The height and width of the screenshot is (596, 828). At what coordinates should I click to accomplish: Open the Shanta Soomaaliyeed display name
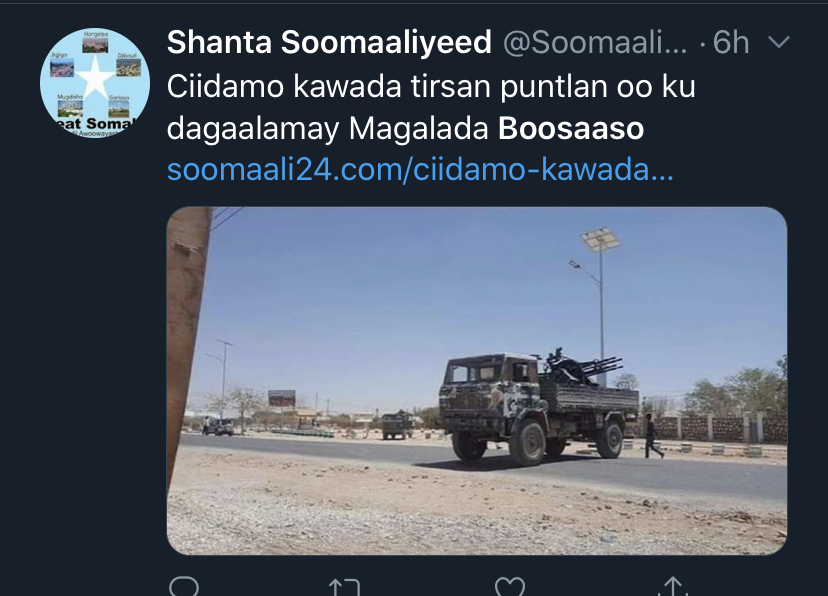329,42
